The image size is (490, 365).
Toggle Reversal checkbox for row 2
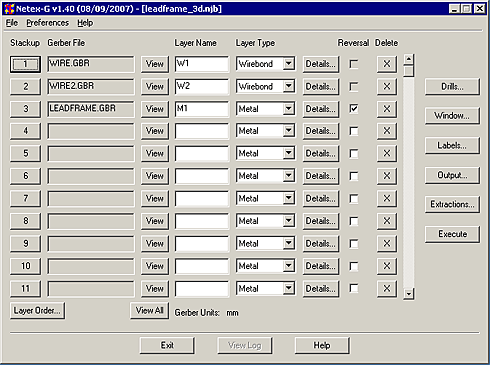coord(354,87)
